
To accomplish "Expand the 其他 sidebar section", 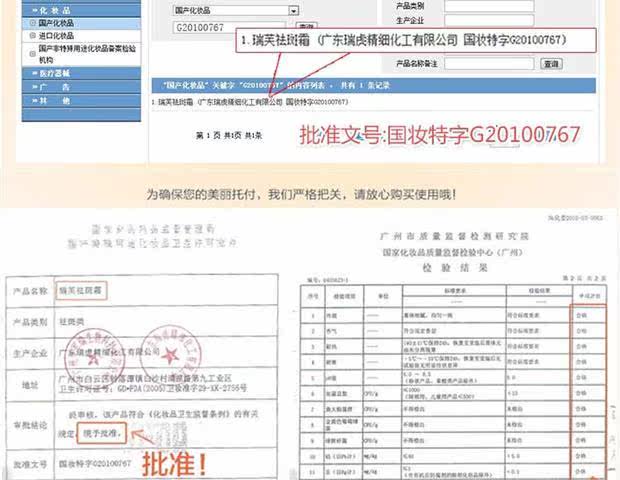I will point(81,100).
